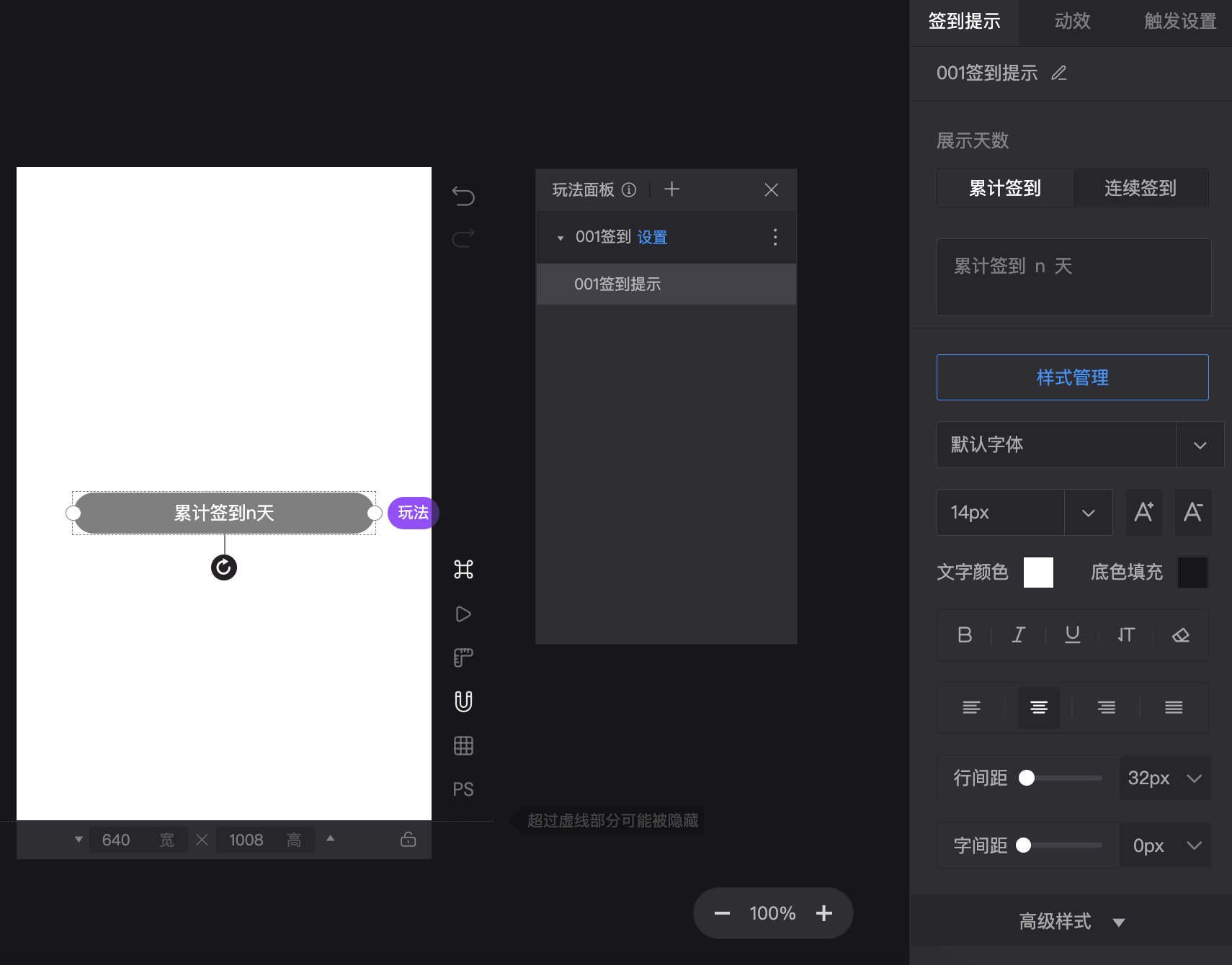Click the decrease font size A- icon
The width and height of the screenshot is (1232, 965).
click(x=1192, y=512)
